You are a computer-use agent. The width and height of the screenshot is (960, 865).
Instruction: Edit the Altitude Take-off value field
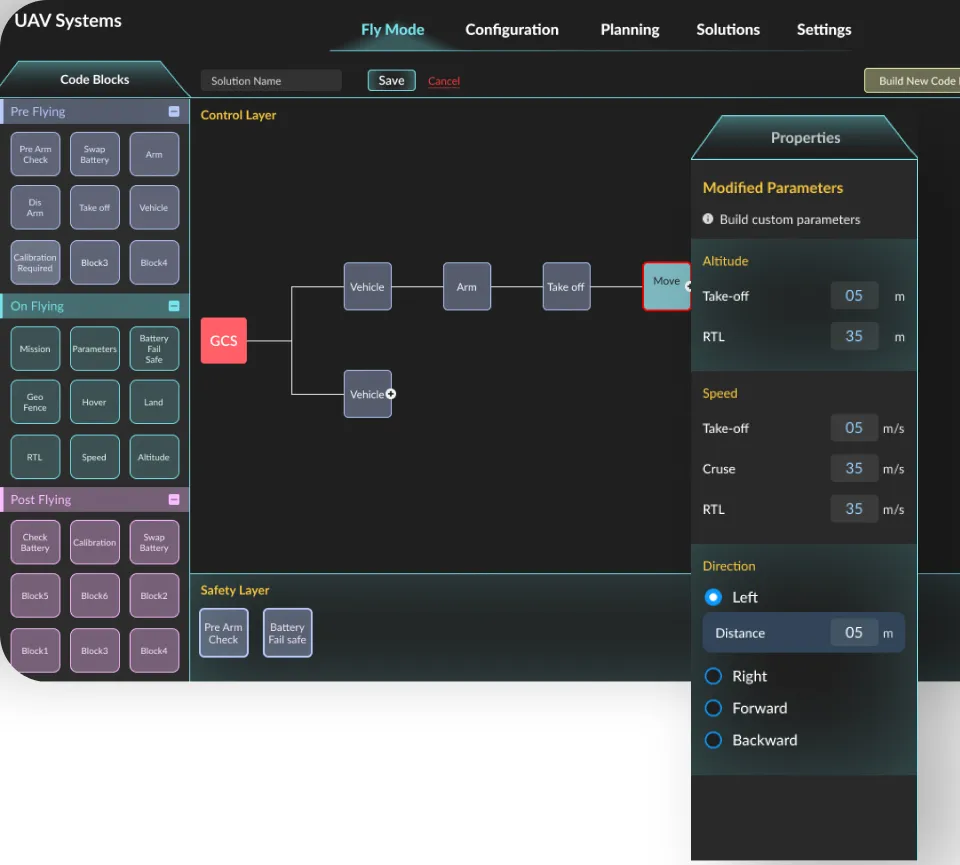click(854, 296)
